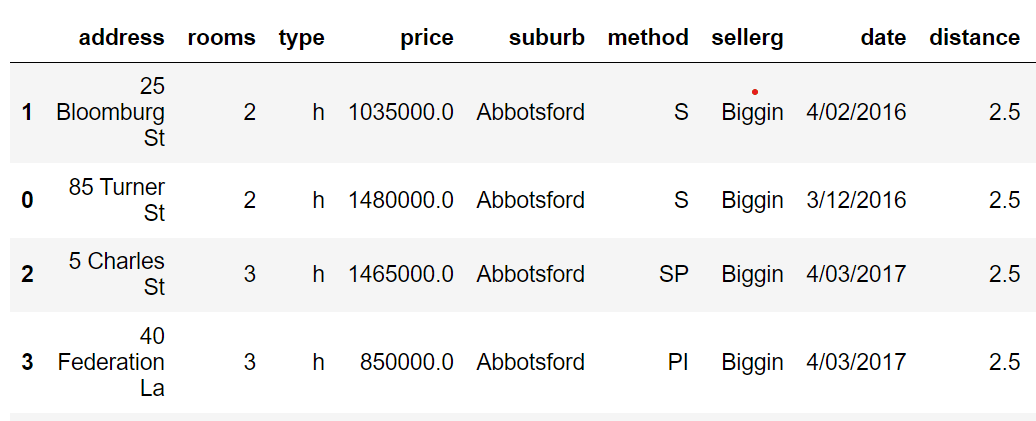Click the date 3/12/2016 cell
This screenshot has height=421, width=1036.
pyautogui.click(x=856, y=200)
